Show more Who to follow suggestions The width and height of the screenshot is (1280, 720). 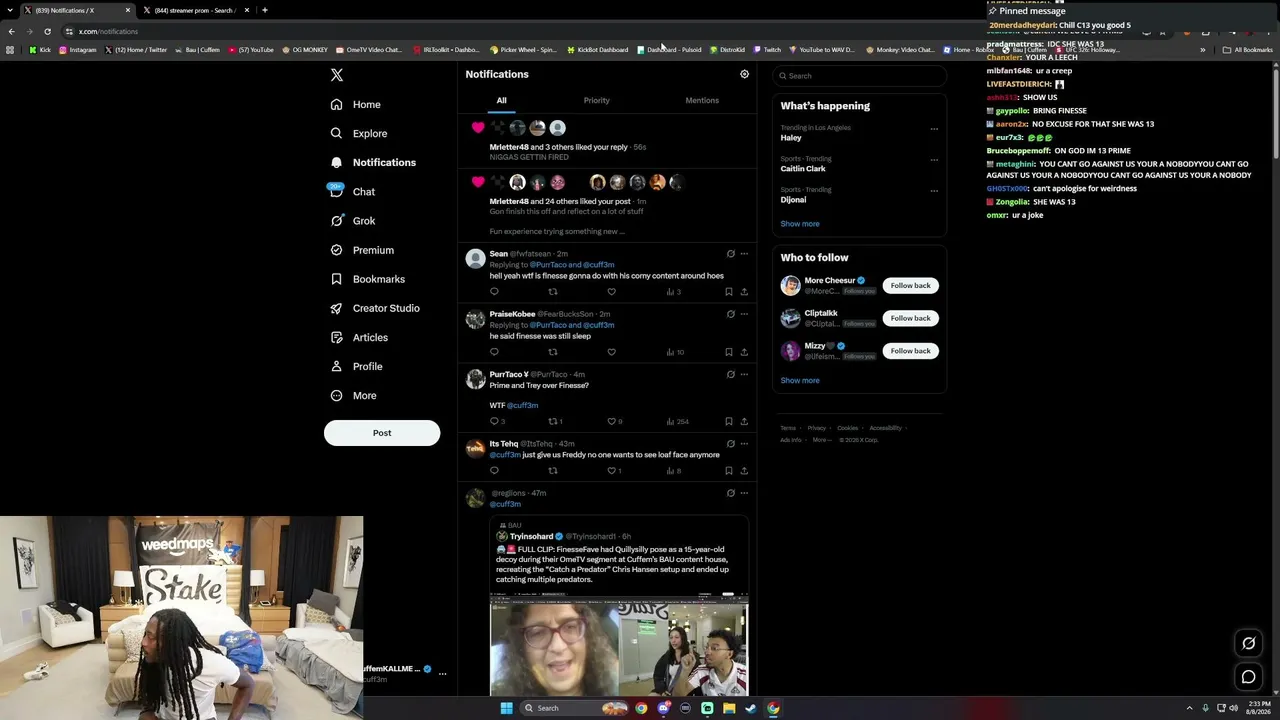point(800,380)
